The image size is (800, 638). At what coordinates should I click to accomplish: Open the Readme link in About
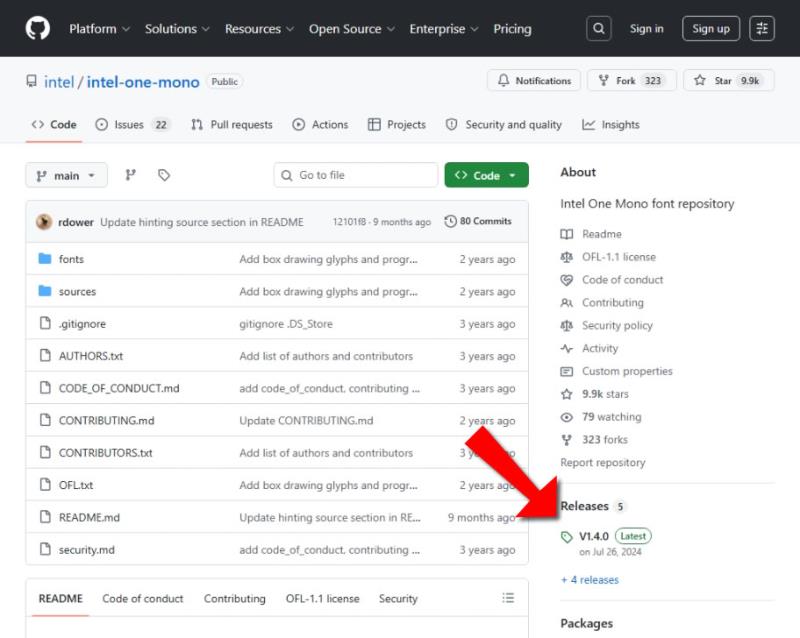point(602,234)
